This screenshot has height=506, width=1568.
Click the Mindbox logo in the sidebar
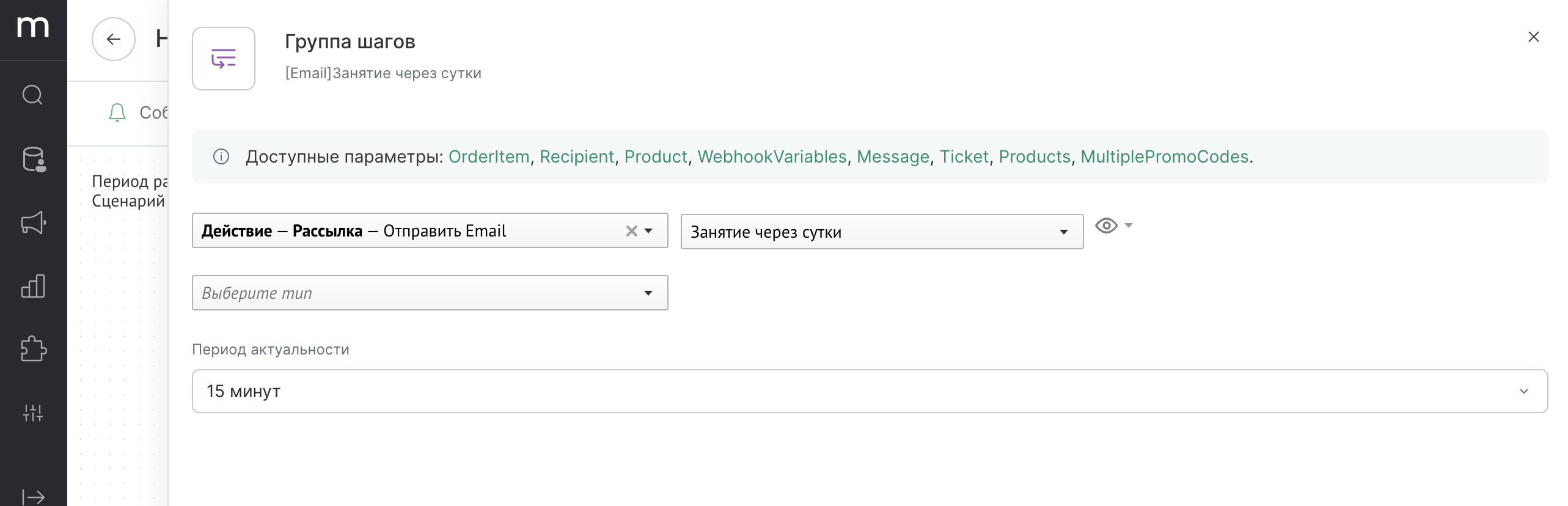pyautogui.click(x=33, y=28)
